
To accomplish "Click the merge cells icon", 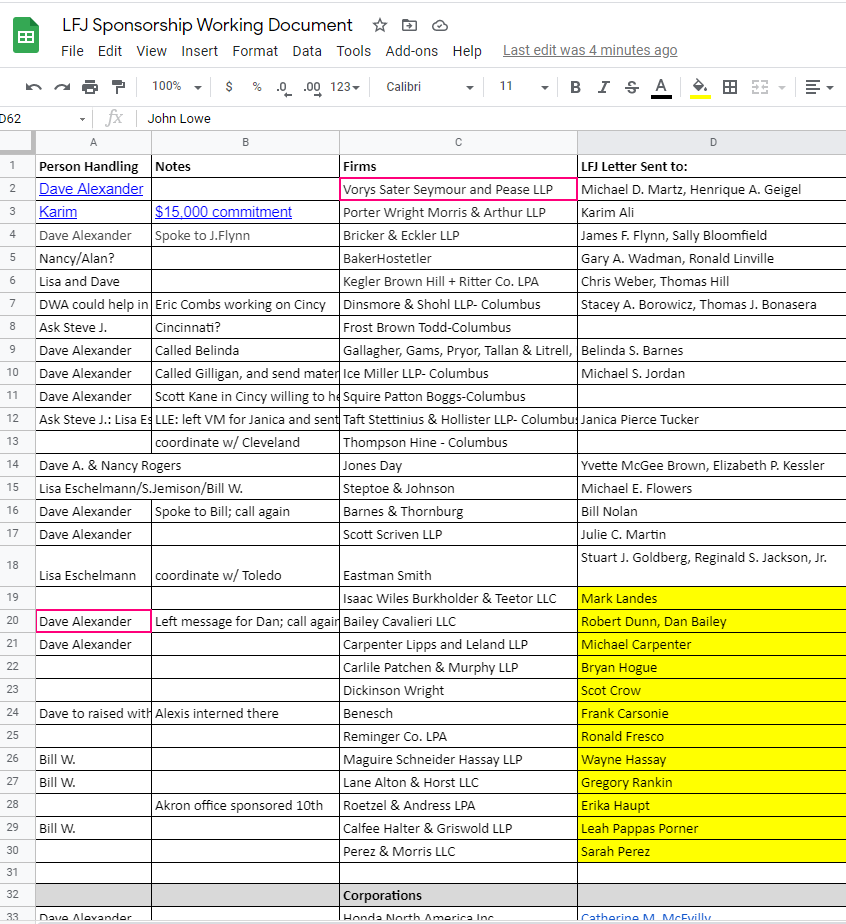I will tap(760, 87).
